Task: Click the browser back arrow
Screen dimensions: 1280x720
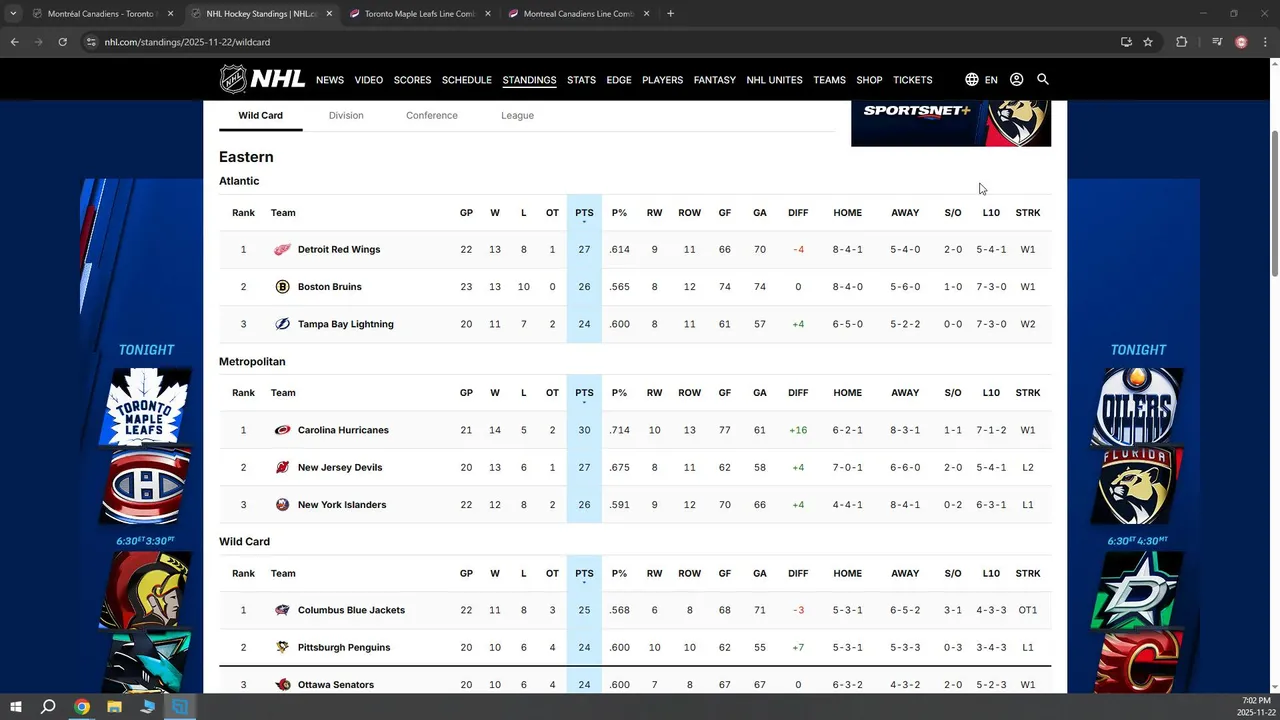Action: [x=14, y=42]
